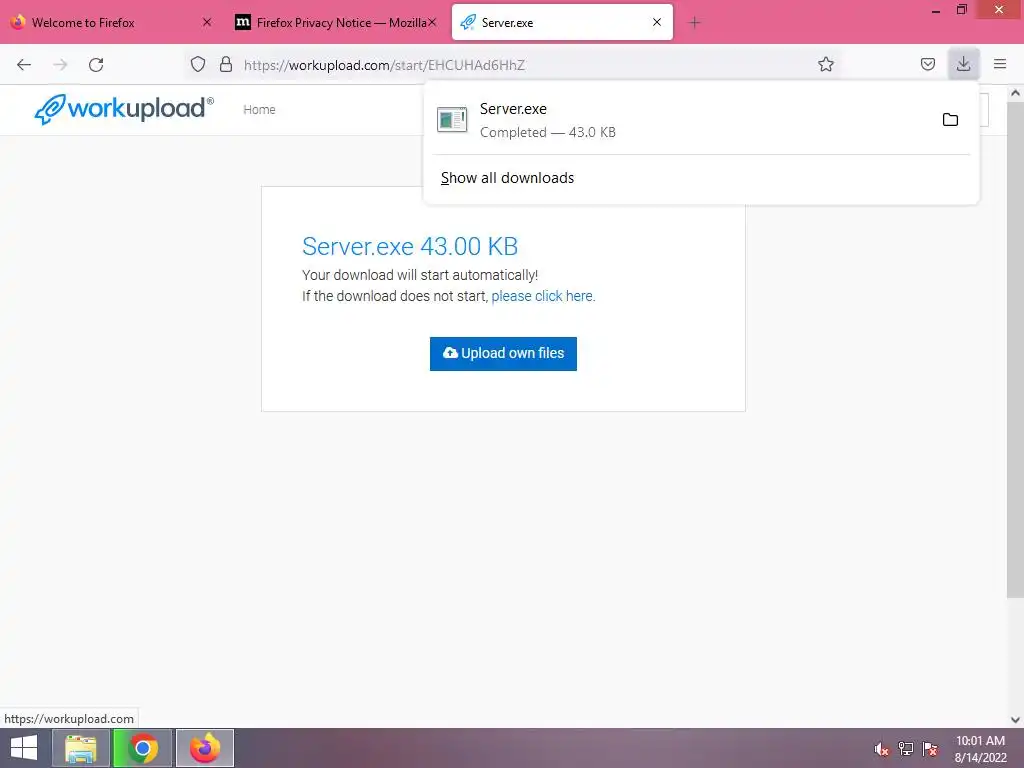Close the Welcome to Firefox tab
This screenshot has width=1024, height=768.
(207, 22)
